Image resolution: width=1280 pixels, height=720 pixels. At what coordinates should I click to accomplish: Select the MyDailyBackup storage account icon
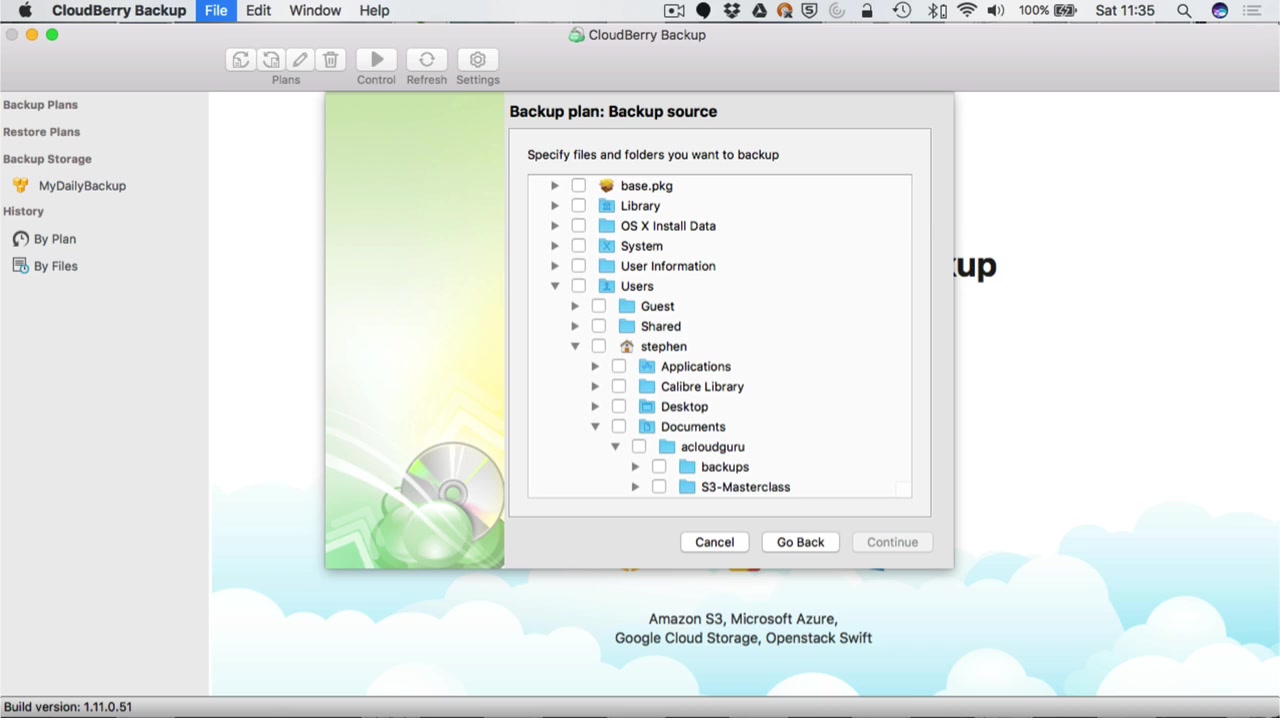[x=21, y=186]
